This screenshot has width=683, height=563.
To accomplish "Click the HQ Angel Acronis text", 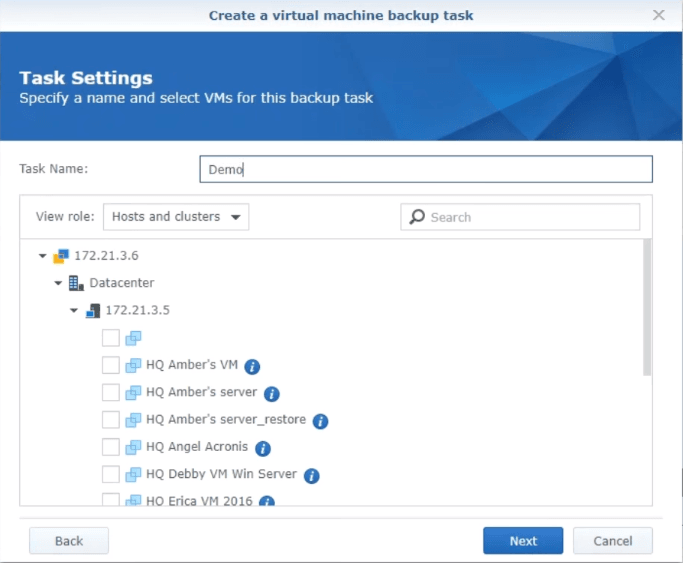I will click(197, 446).
